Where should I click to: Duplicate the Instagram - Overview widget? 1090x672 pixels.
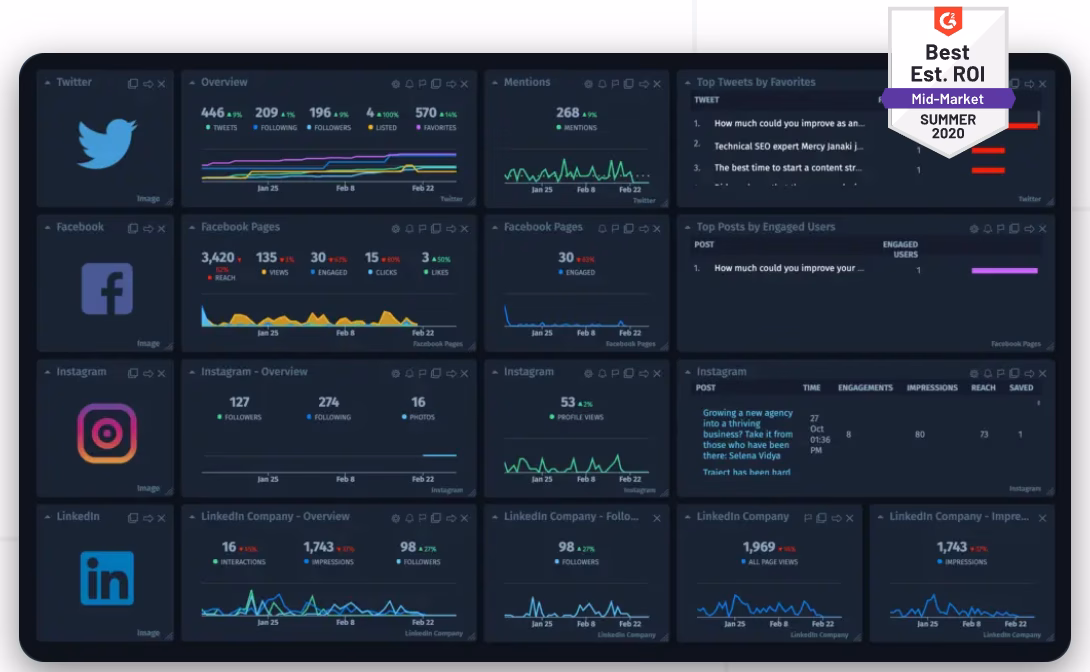click(436, 373)
